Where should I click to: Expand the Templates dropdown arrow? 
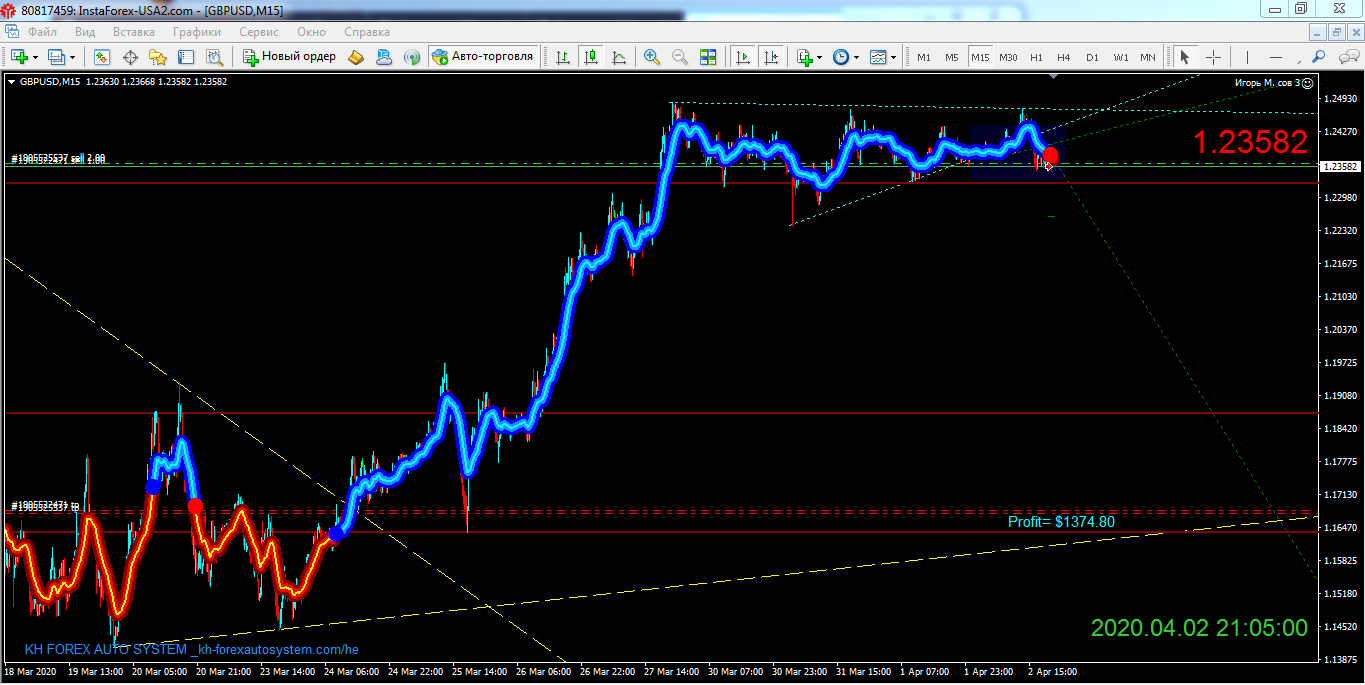893,57
